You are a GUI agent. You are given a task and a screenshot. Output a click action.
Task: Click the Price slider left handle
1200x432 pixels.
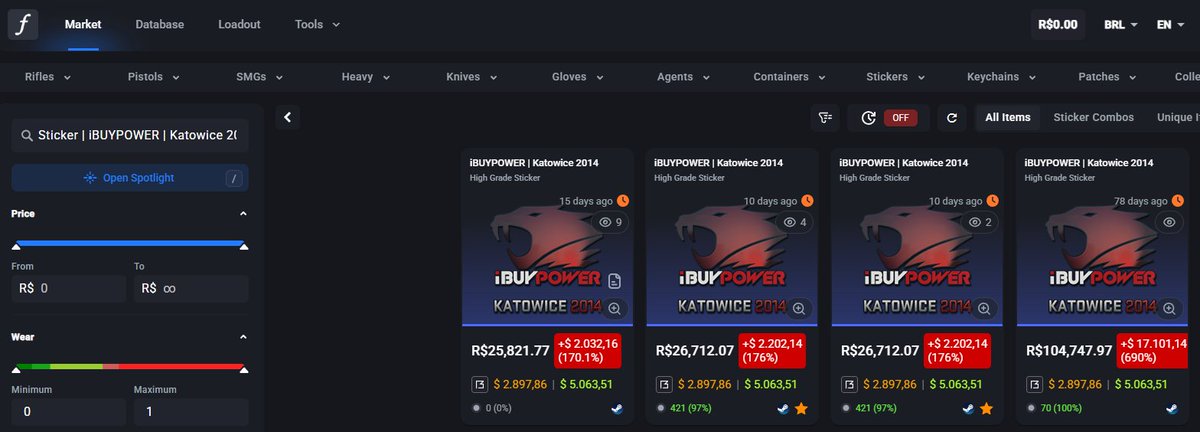(x=16, y=245)
